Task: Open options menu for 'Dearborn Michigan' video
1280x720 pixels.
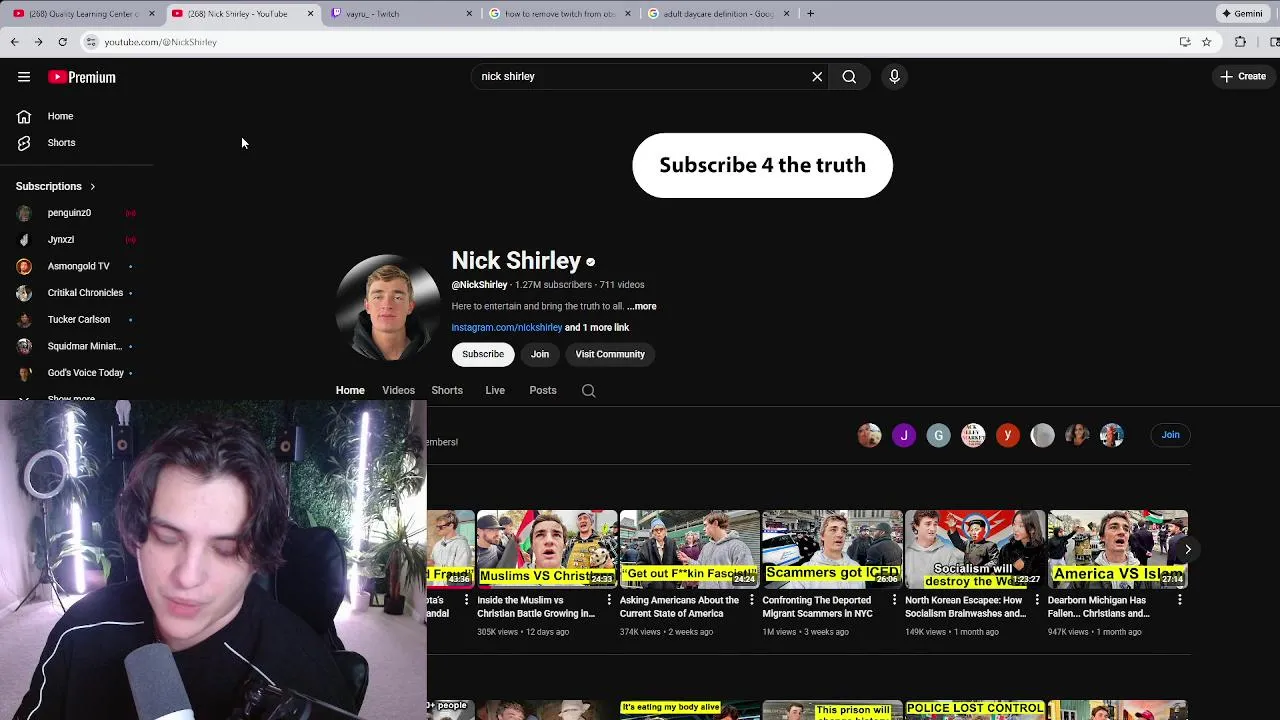Action: point(1180,600)
